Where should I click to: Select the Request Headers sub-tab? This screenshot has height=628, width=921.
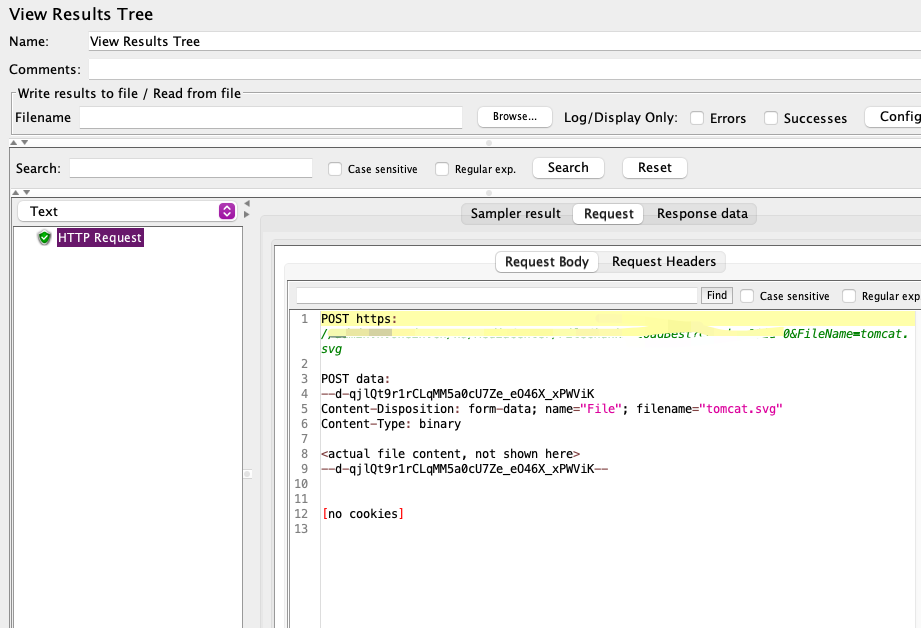point(664,262)
